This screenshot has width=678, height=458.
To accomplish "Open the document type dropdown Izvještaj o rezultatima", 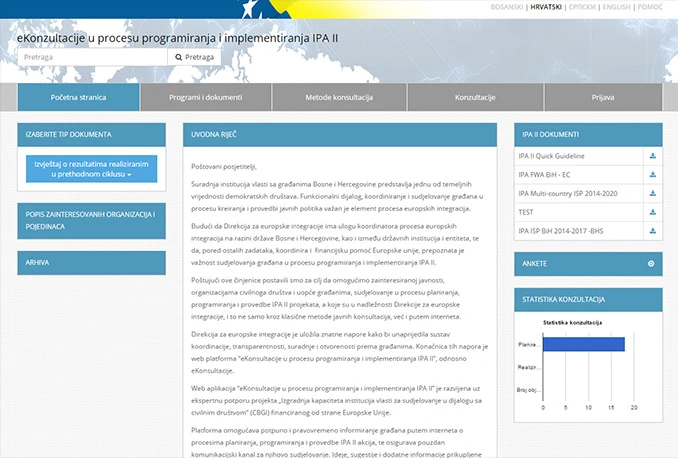I will (x=91, y=169).
